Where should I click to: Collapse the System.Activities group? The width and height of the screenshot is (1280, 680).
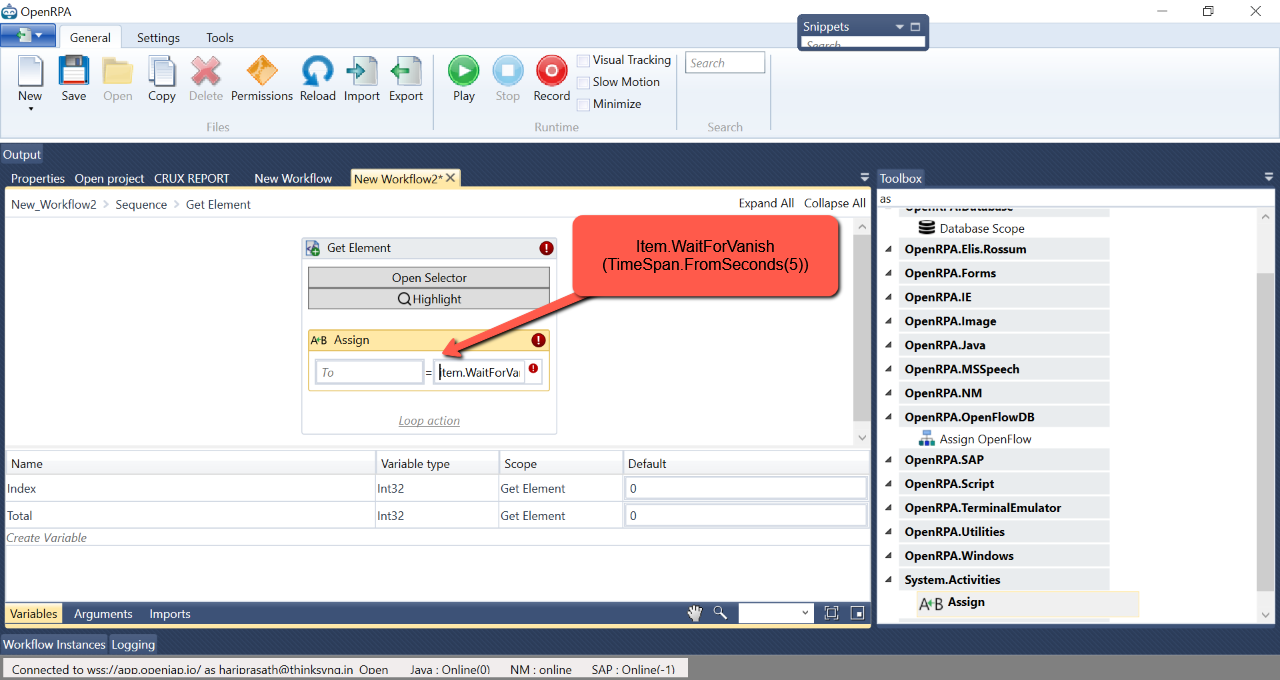[x=888, y=580]
